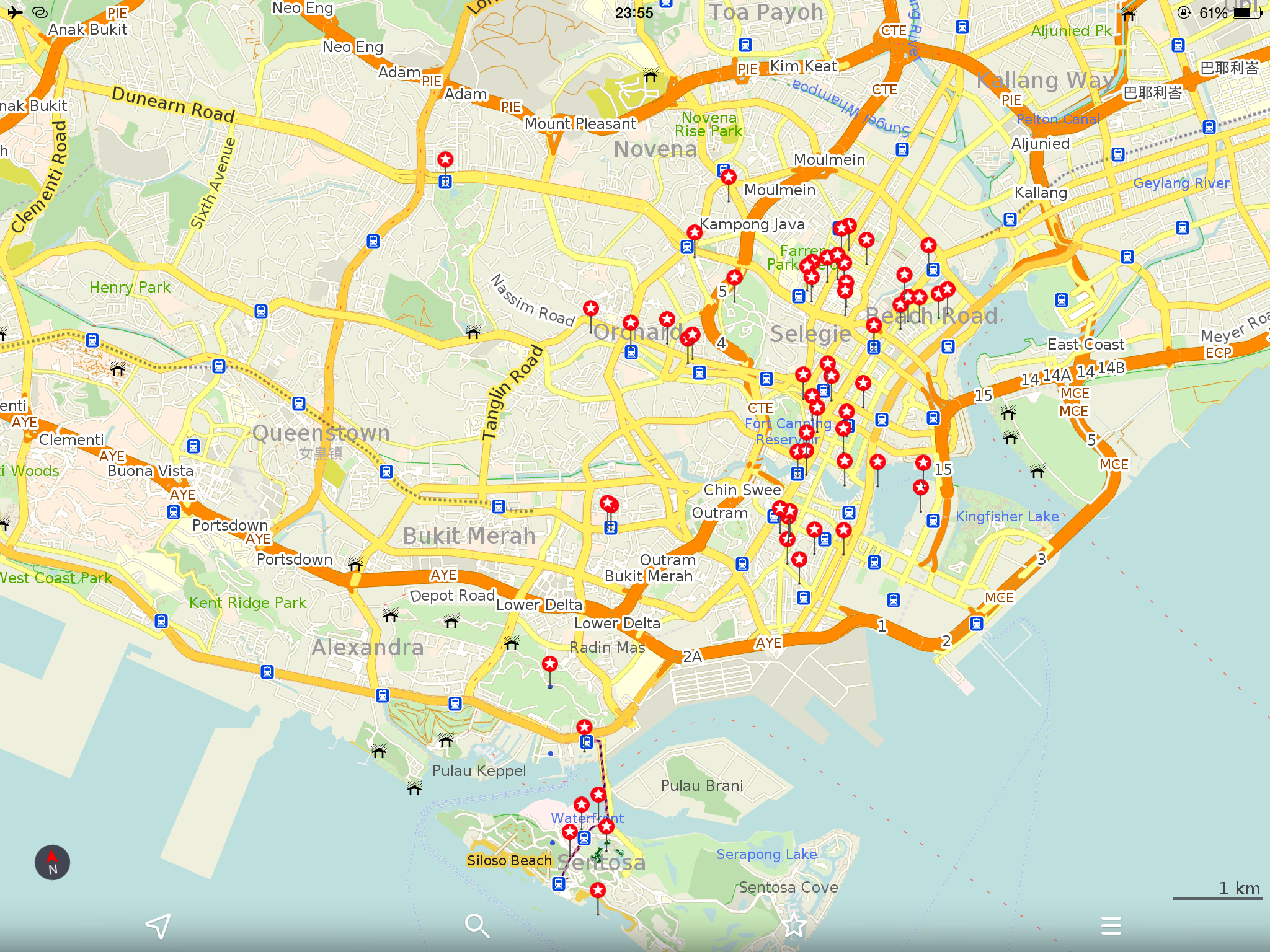Image resolution: width=1270 pixels, height=952 pixels.
Task: Tap the southernmost Sentosa bookmark pin
Action: pos(598,891)
